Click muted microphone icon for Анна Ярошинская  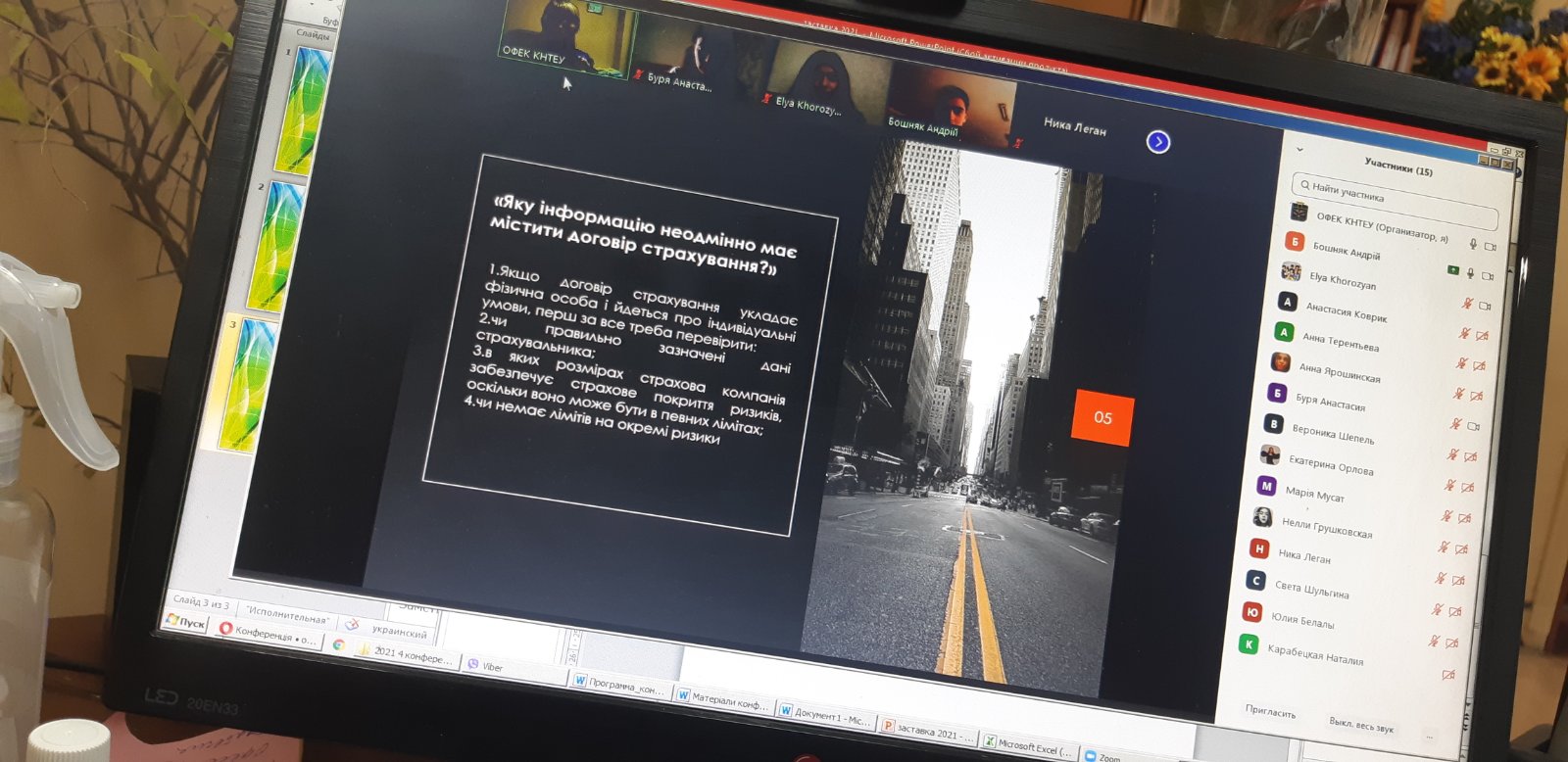1462,362
